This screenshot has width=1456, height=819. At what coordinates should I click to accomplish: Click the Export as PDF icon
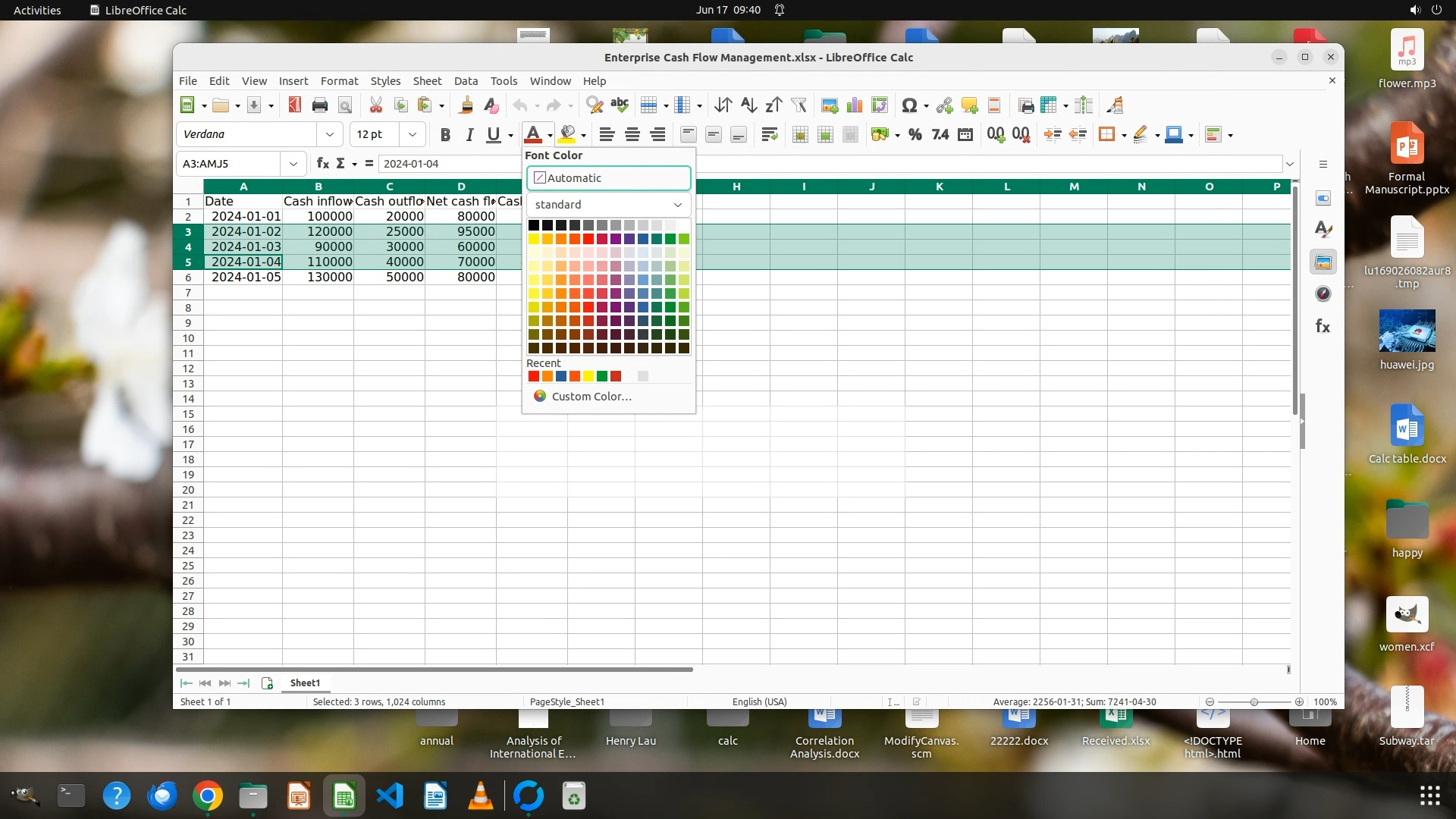tap(295, 105)
